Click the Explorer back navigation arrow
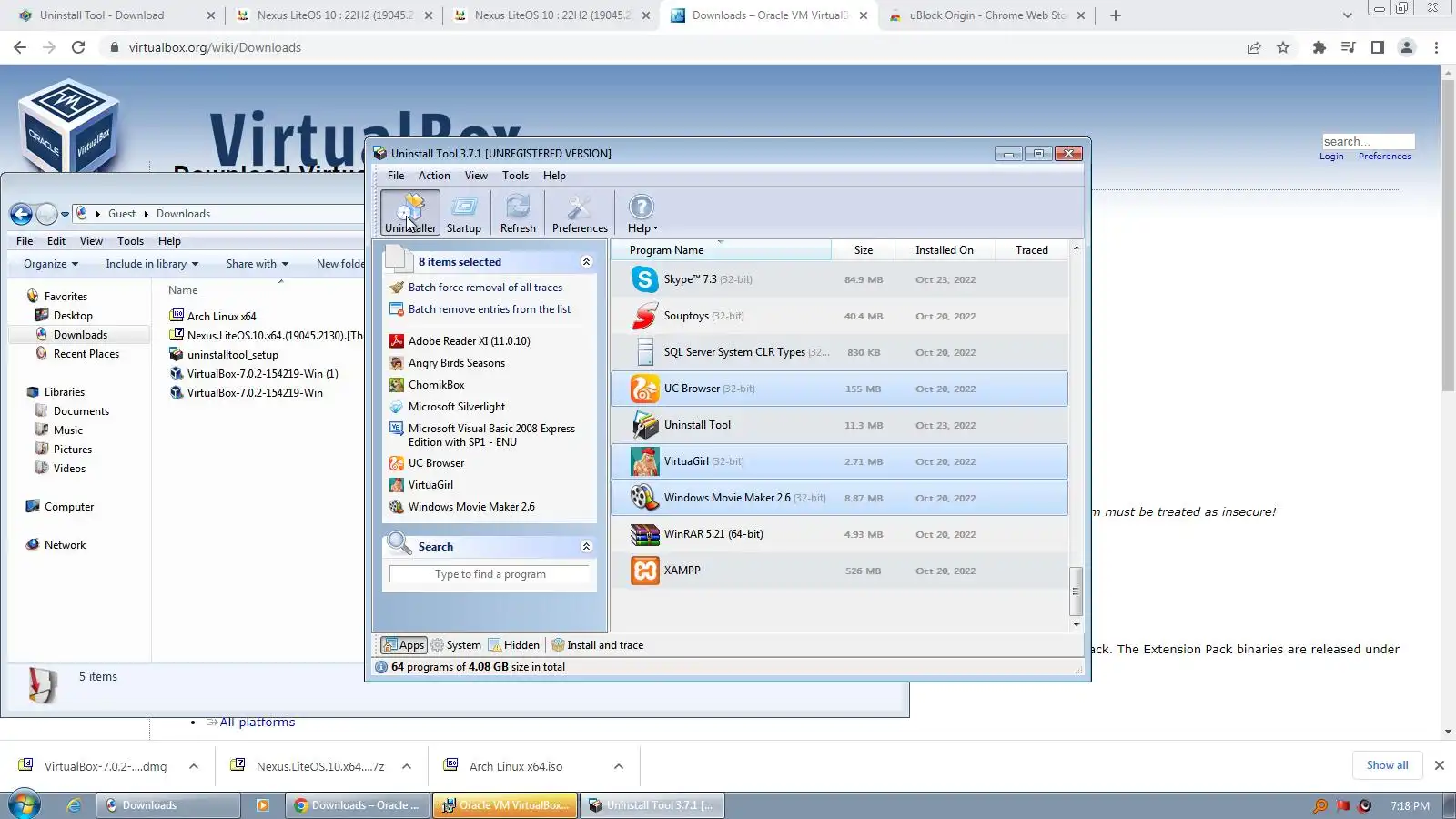The width and height of the screenshot is (1456, 819). point(21,214)
